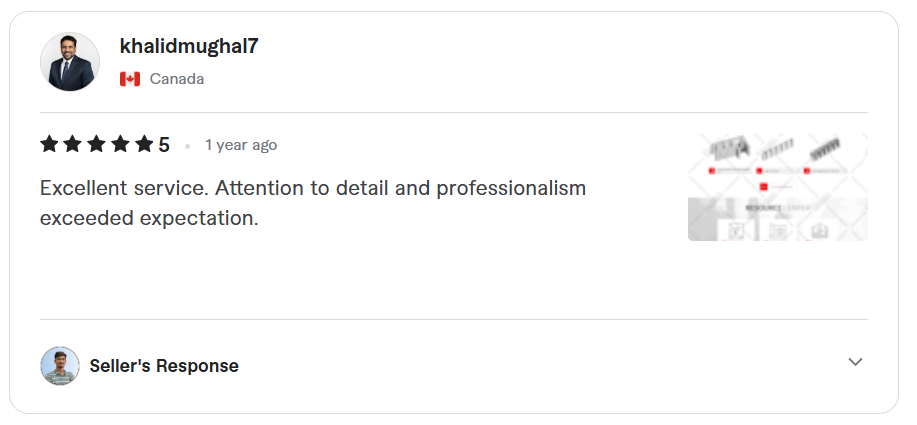The height and width of the screenshot is (425, 917).
Task: Click khalidmughal7's profile picture
Action: coord(70,62)
